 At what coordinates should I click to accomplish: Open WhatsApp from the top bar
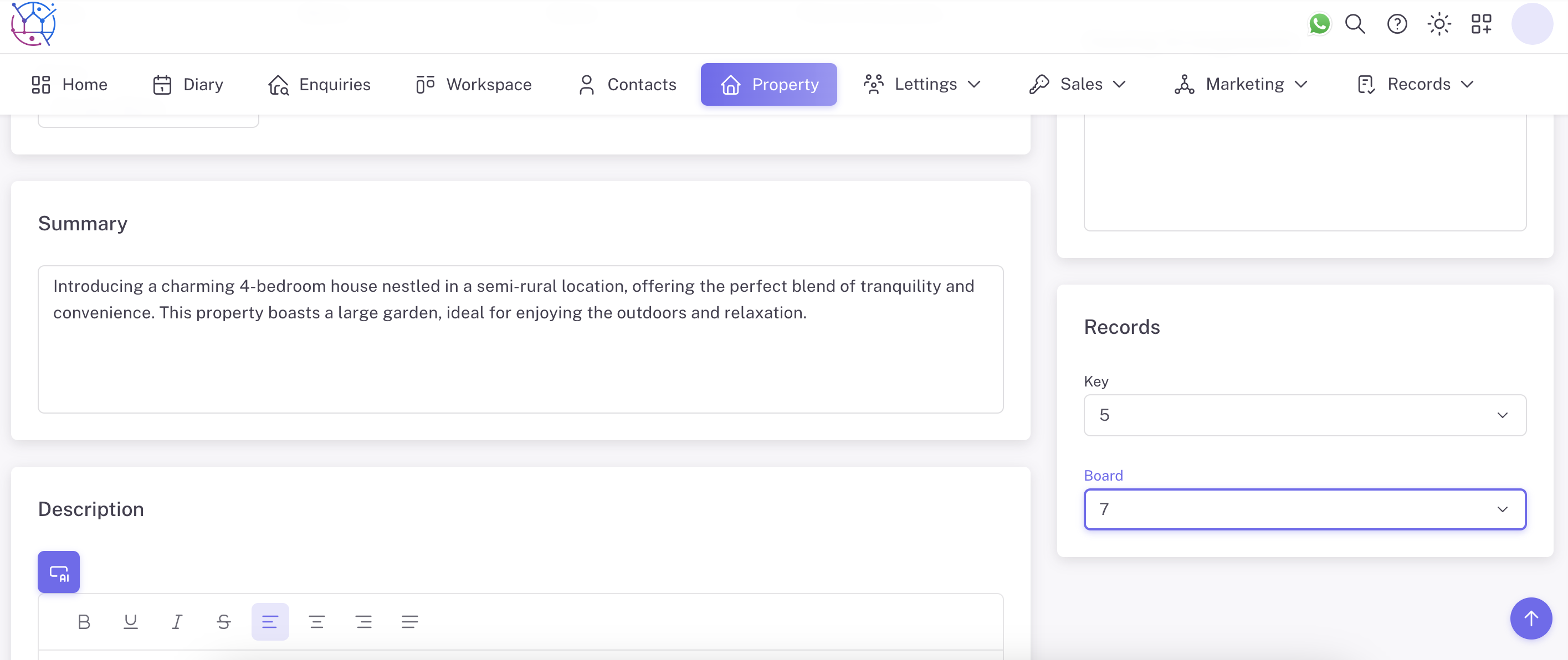pyautogui.click(x=1319, y=24)
